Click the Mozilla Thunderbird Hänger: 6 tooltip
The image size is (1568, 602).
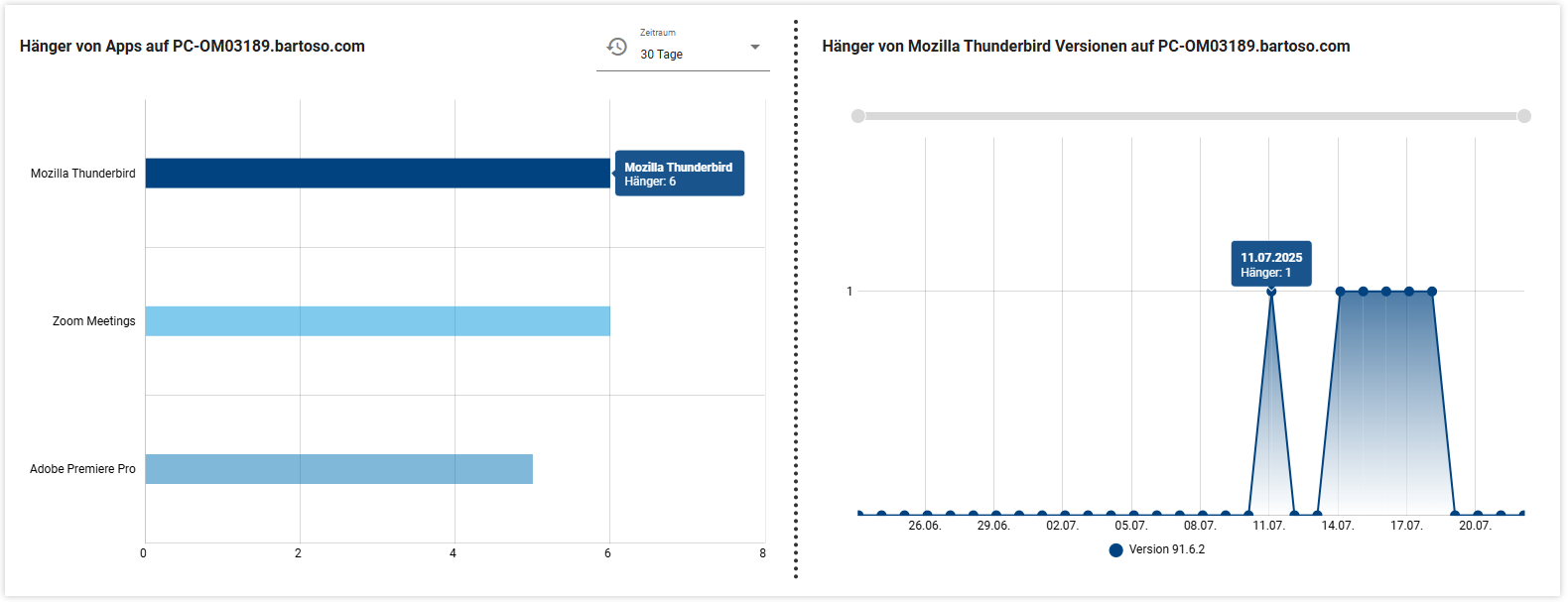tap(680, 174)
